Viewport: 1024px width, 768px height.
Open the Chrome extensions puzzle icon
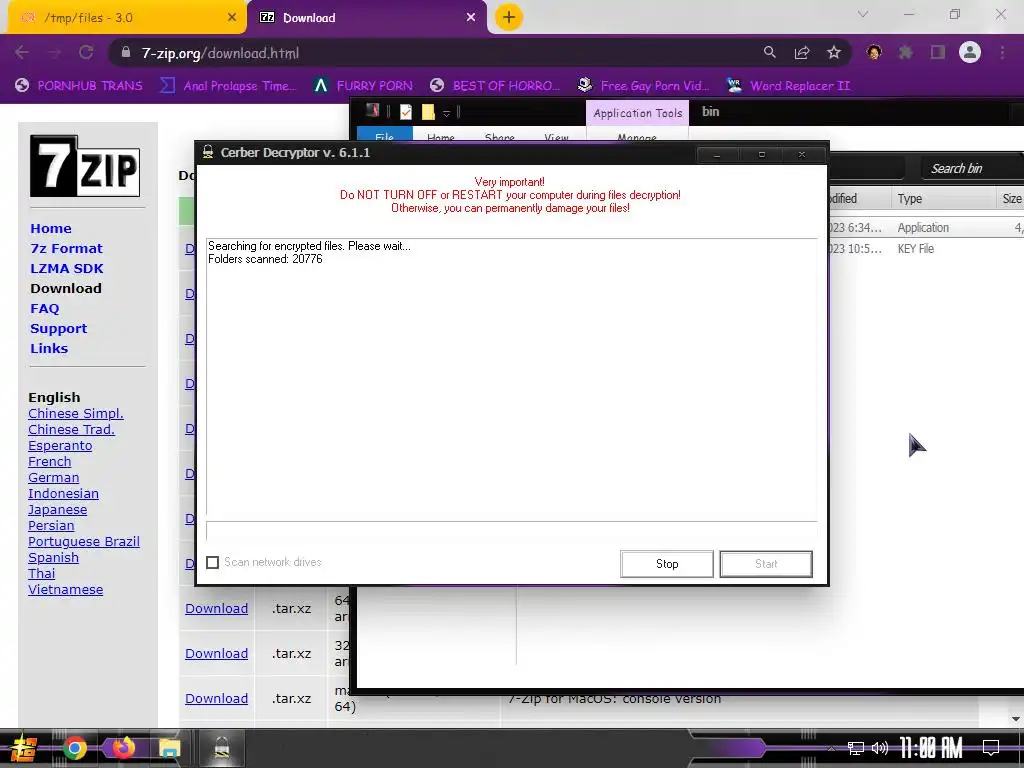906,52
